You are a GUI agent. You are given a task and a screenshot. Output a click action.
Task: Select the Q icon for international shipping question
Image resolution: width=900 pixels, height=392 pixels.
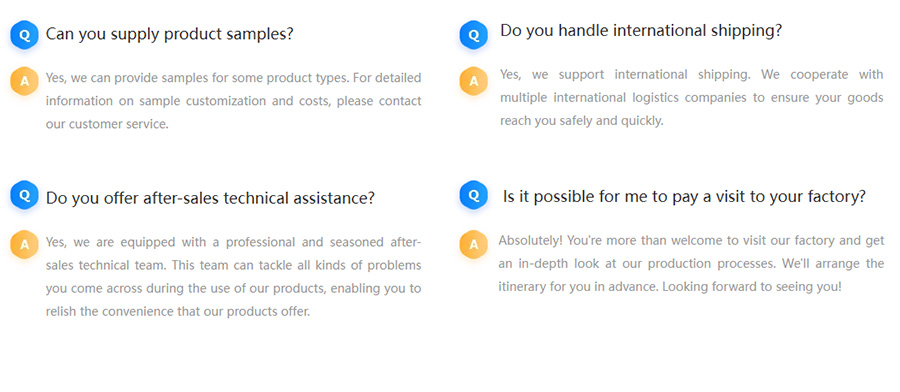pyautogui.click(x=474, y=35)
